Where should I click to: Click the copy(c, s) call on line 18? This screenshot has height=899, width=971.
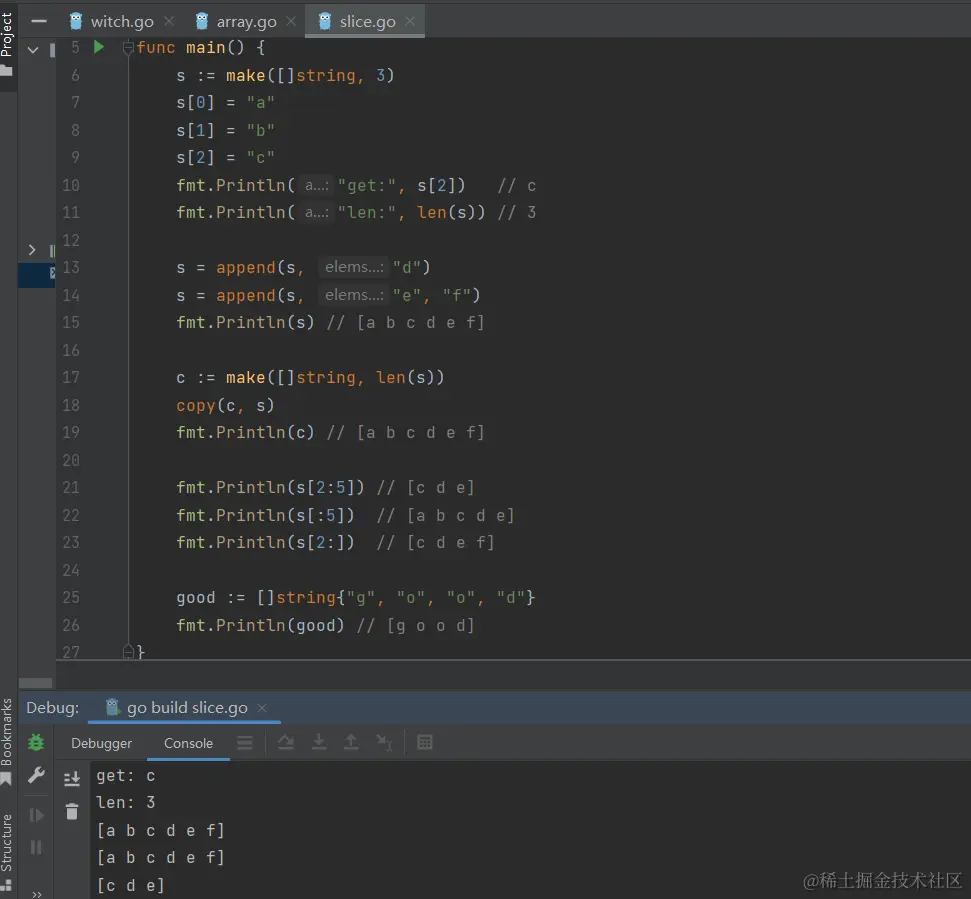click(x=225, y=406)
